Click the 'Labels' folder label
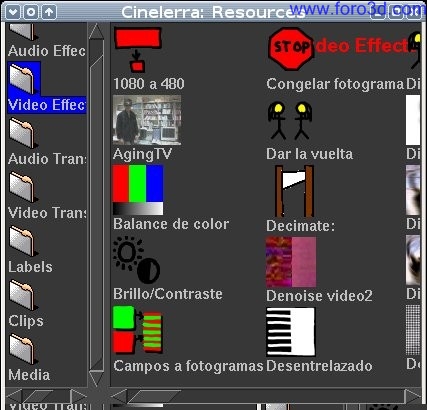The image size is (427, 410). [x=30, y=267]
